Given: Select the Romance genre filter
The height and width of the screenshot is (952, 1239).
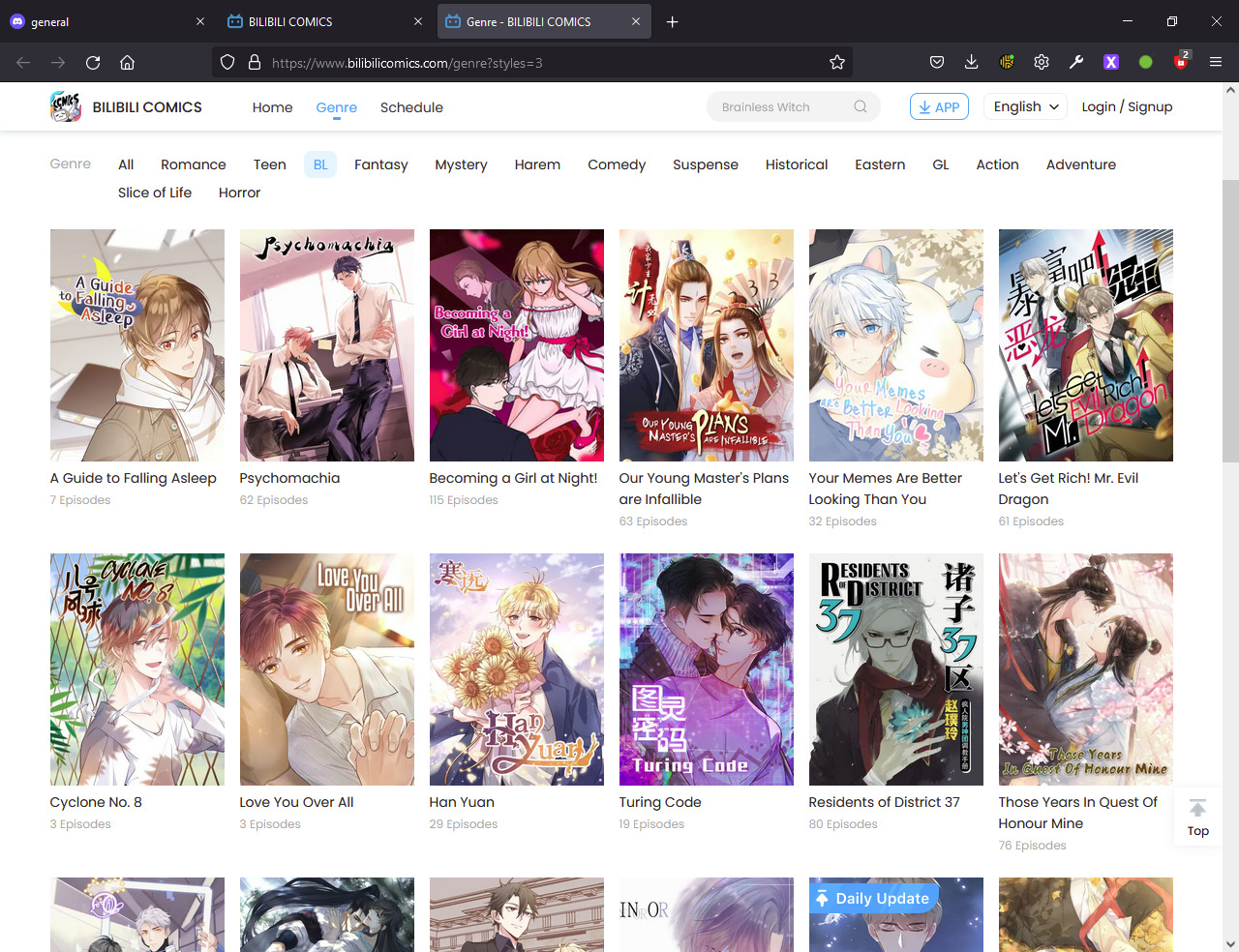Looking at the screenshot, I should coord(193,164).
